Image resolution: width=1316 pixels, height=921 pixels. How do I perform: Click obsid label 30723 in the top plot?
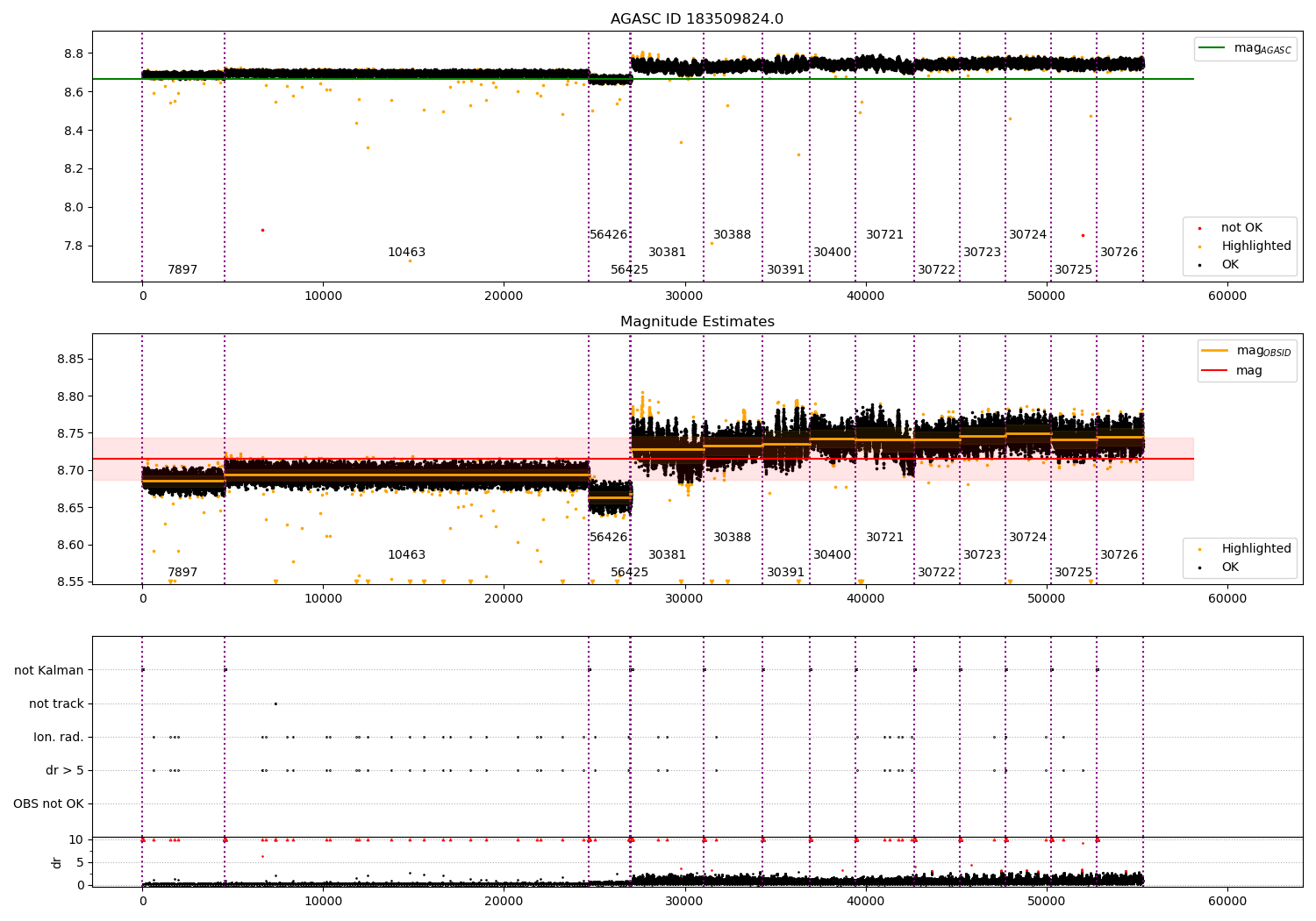point(982,253)
